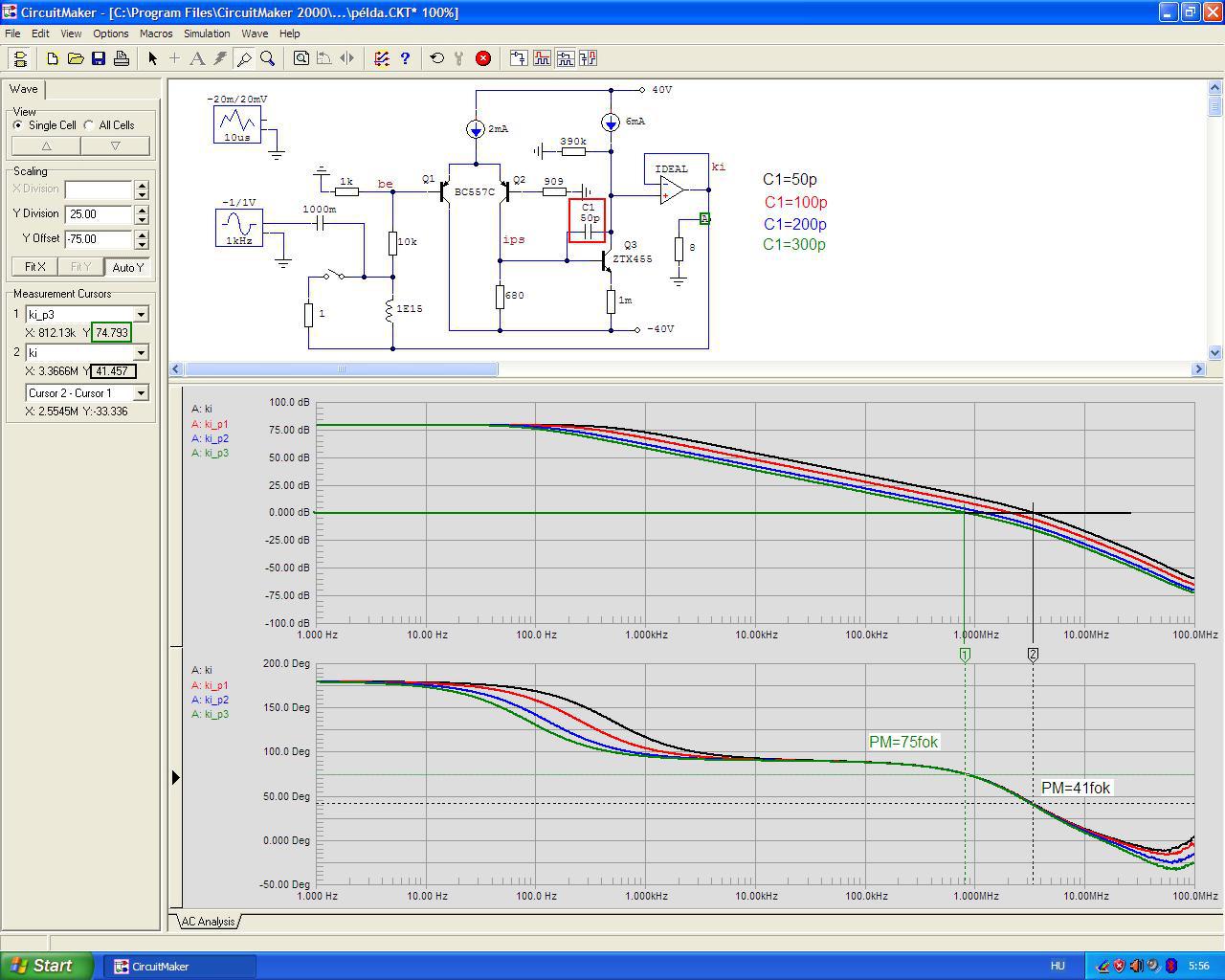The width and height of the screenshot is (1225, 980).
Task: Select the Text tool (A icon)
Action: (x=197, y=58)
